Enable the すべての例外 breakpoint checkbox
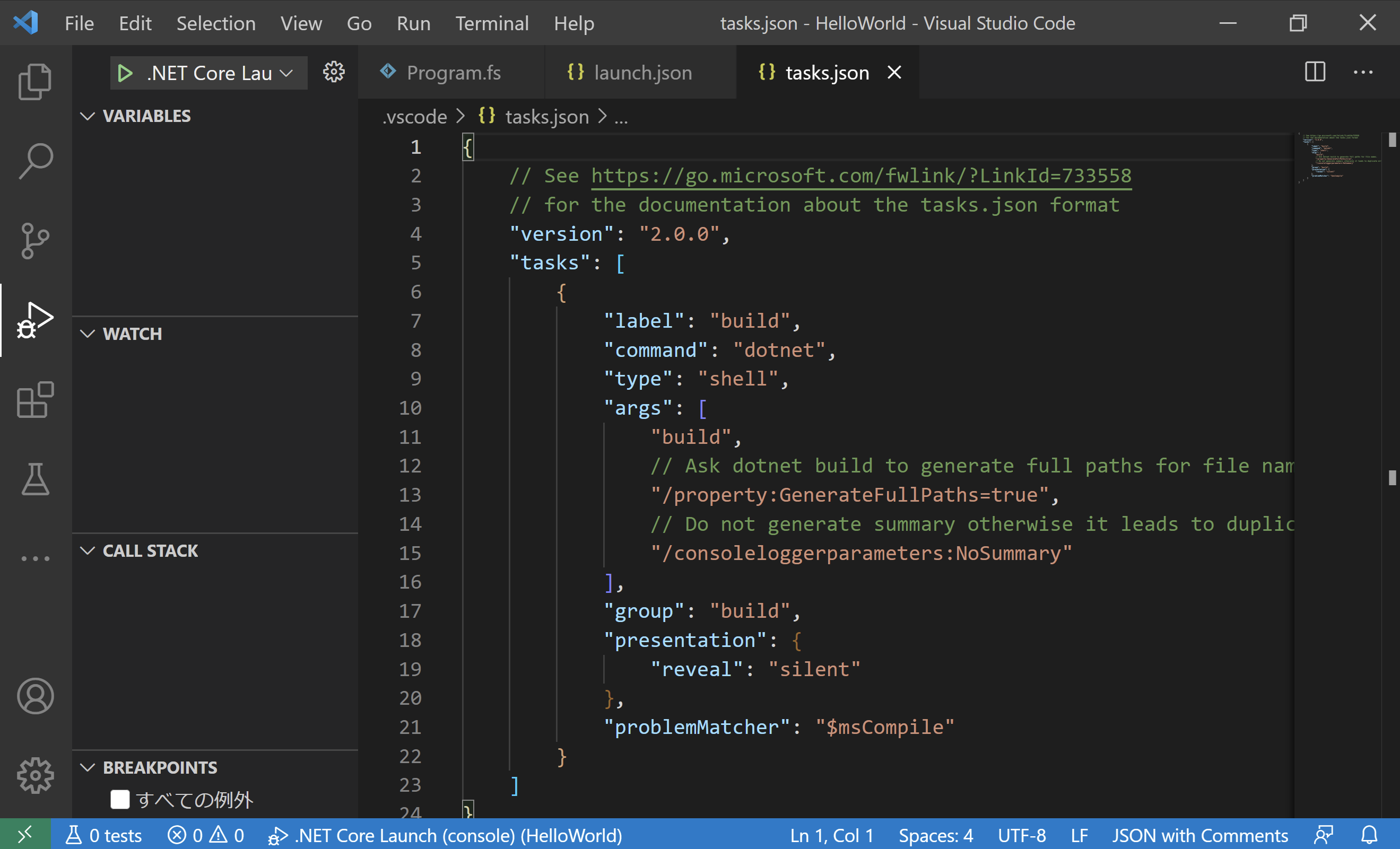This screenshot has height=849, width=1400. (x=120, y=800)
